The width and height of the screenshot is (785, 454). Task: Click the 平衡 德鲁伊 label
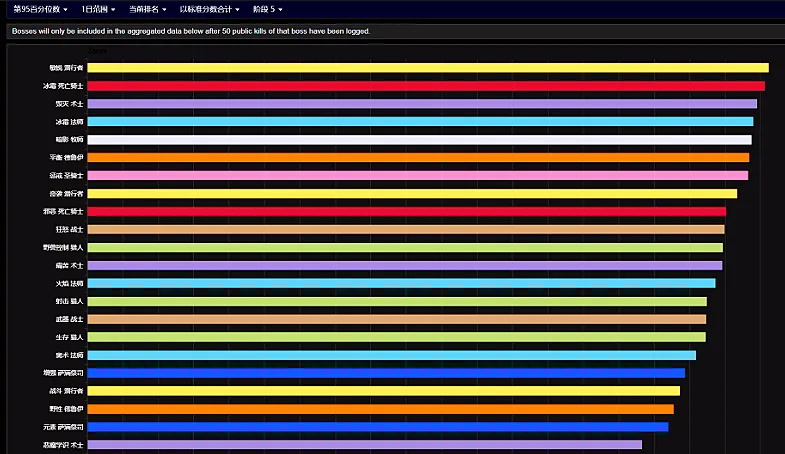(x=66, y=157)
